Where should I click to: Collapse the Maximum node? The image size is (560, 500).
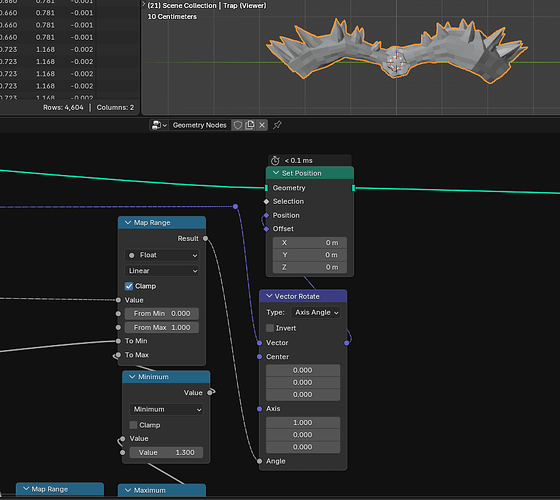tap(128, 491)
